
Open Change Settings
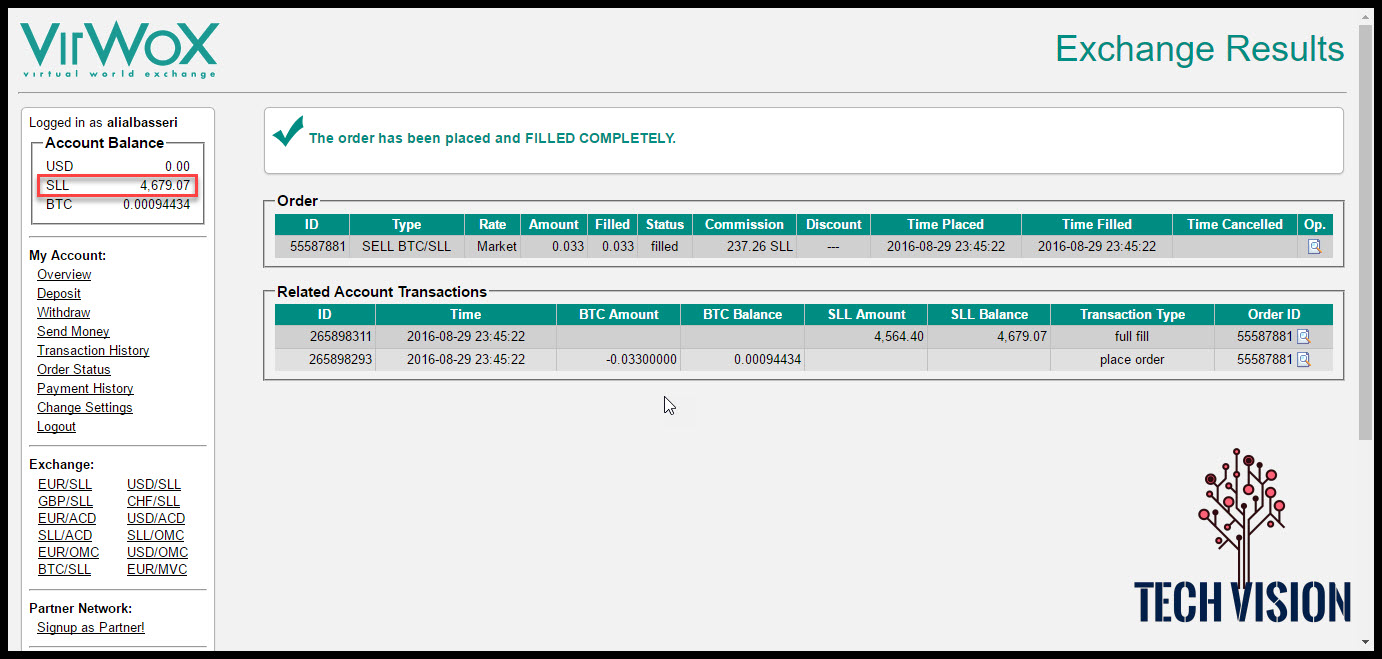[85, 407]
